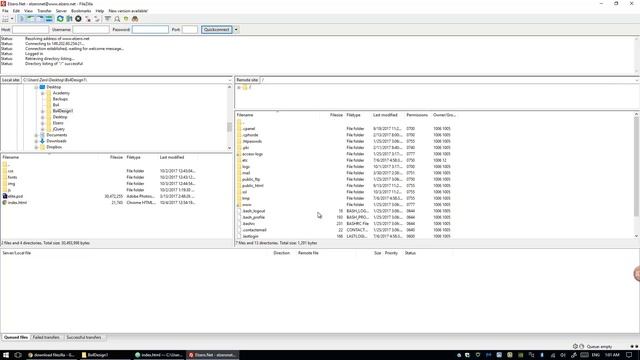Image resolution: width=640 pixels, height=360 pixels.
Task: Select the css folder in the local file list
Action: pos(11,171)
